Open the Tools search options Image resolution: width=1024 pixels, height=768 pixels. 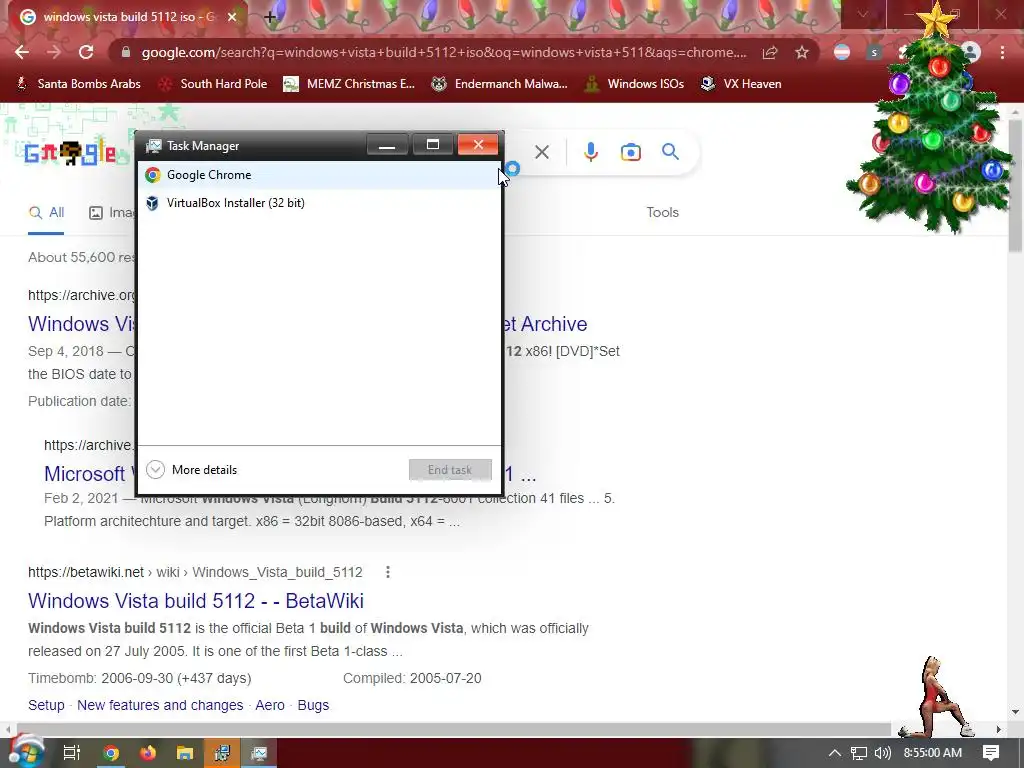coord(662,212)
